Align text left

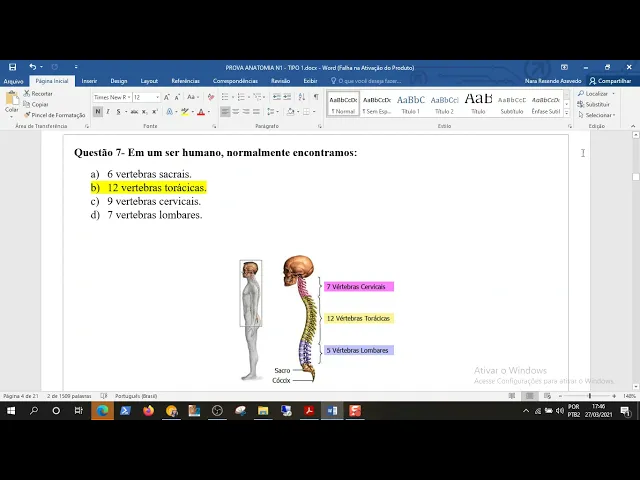pos(225,111)
